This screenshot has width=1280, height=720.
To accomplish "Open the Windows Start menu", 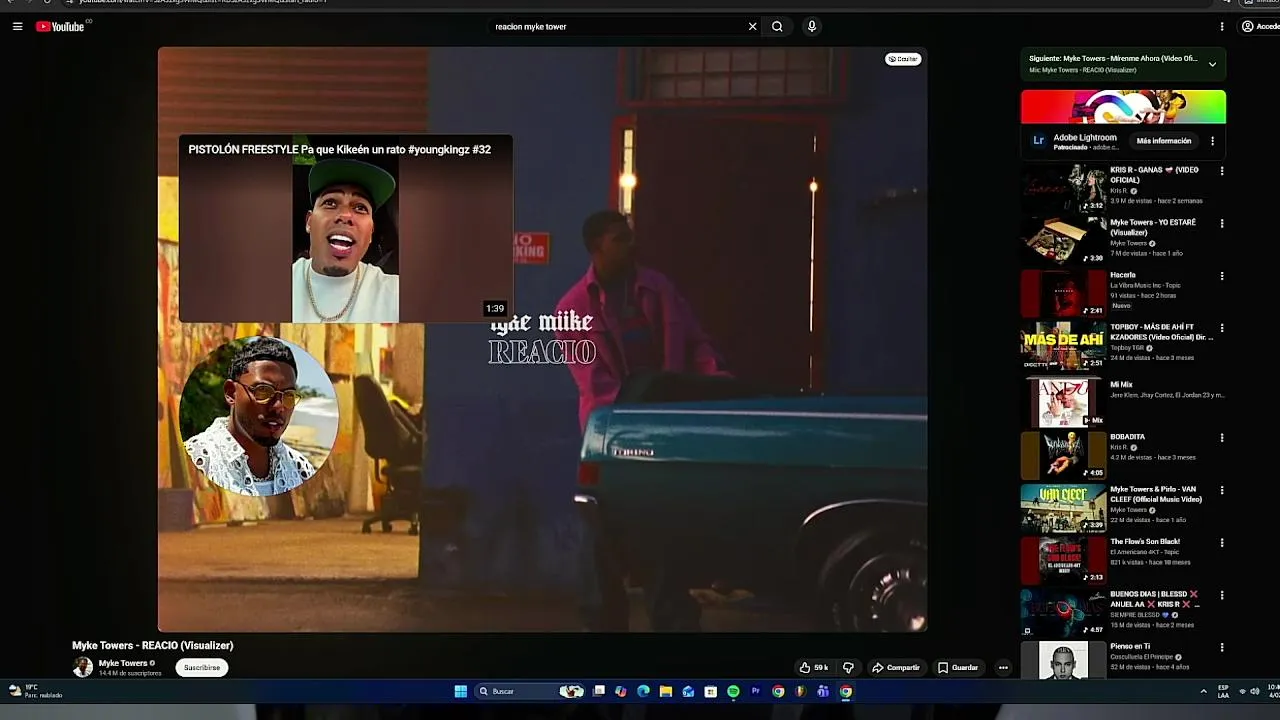I will (x=461, y=691).
